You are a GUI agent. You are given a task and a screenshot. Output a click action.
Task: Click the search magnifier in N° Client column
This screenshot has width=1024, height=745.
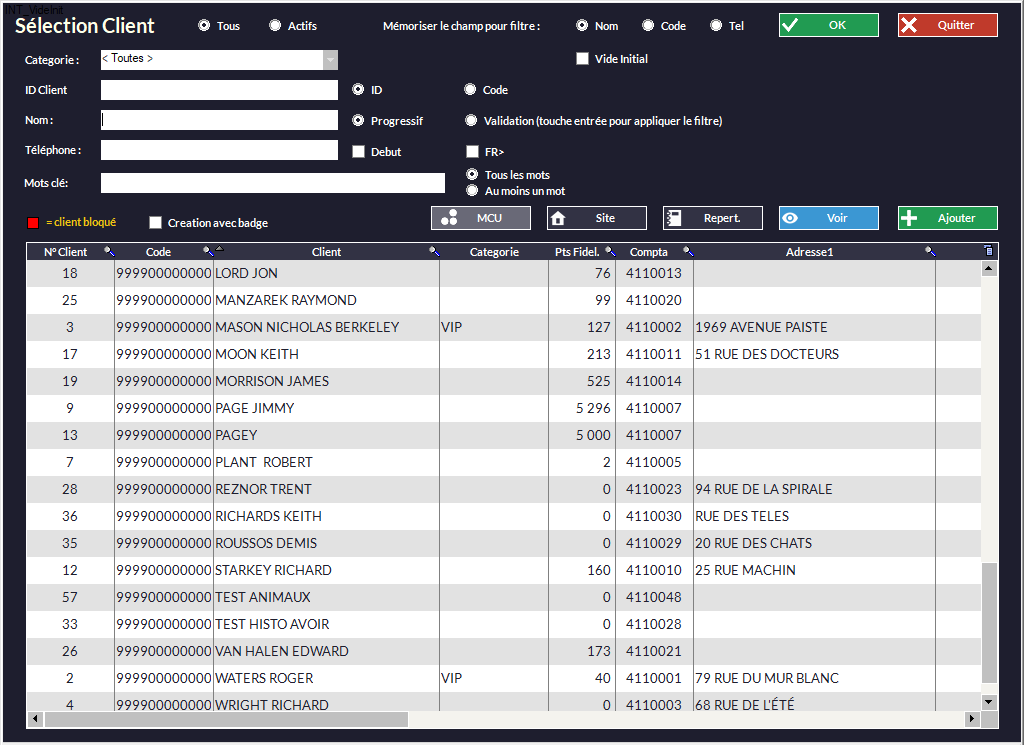tap(109, 252)
